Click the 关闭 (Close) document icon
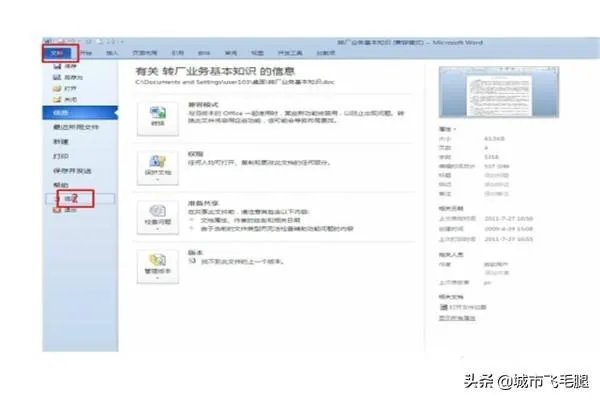Viewport: 600px width, 400px height. [57, 100]
